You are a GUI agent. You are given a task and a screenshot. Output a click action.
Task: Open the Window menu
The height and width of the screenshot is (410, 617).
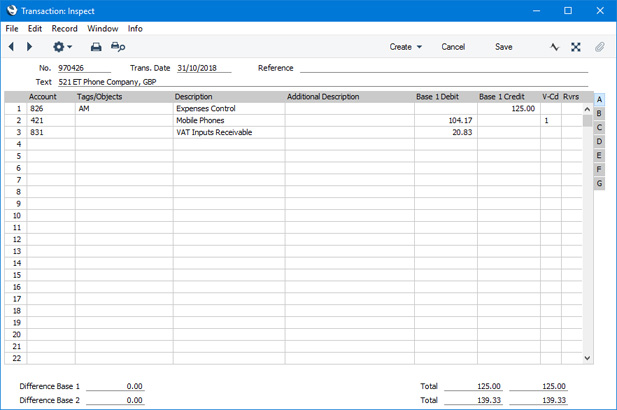pyautogui.click(x=103, y=29)
